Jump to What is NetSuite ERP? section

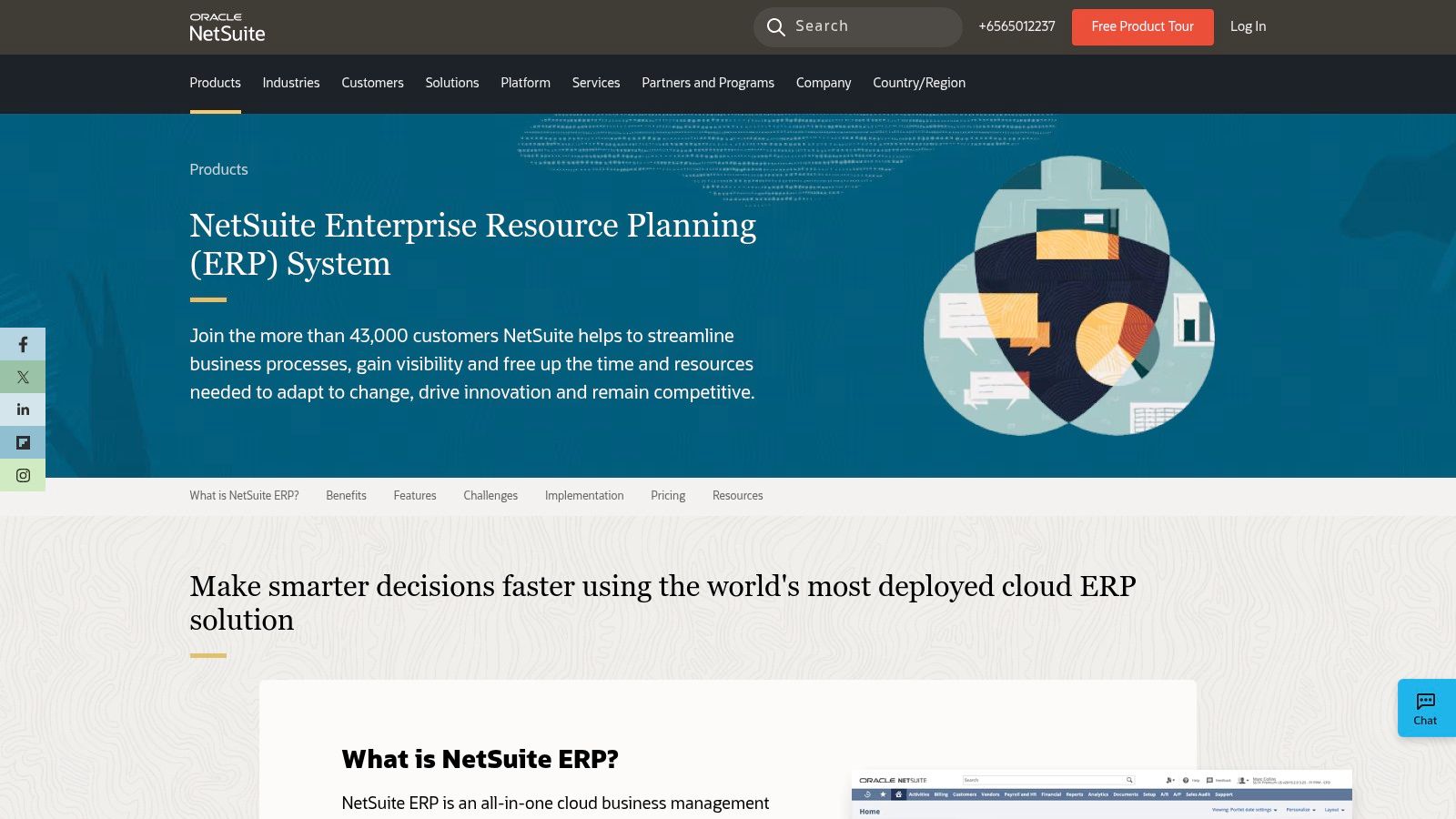(x=244, y=495)
